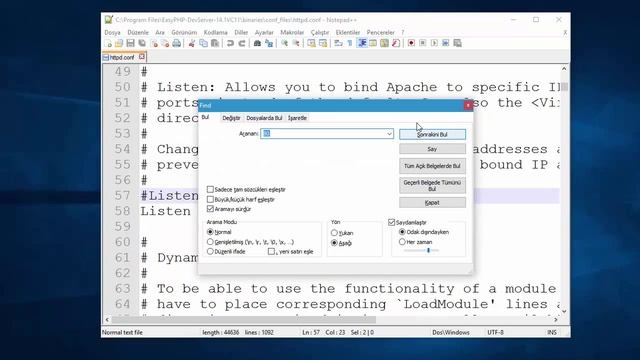
Task: Click the Run macro multiple times icon
Action: (446, 43)
